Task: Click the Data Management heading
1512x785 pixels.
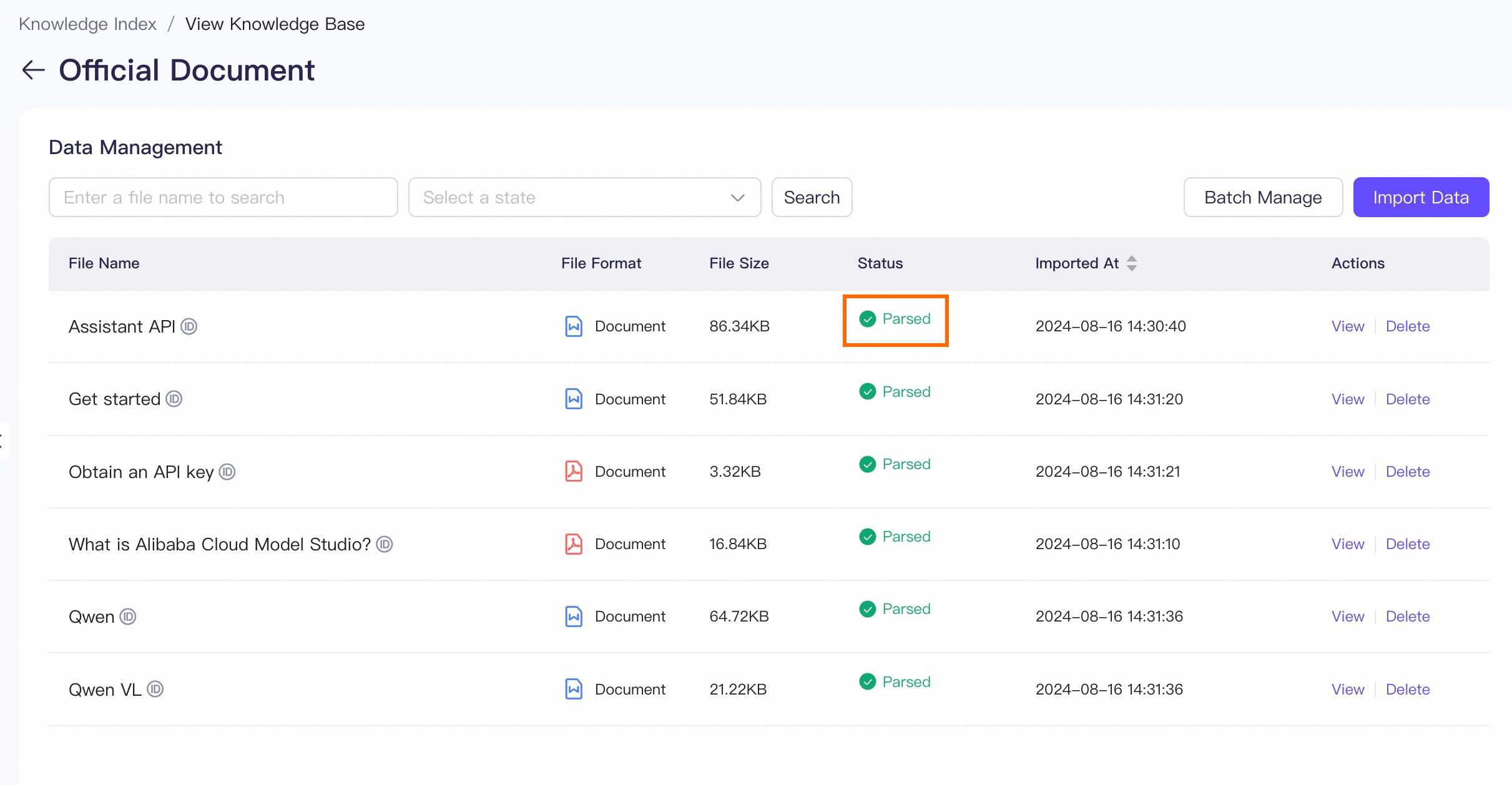Action: [135, 147]
